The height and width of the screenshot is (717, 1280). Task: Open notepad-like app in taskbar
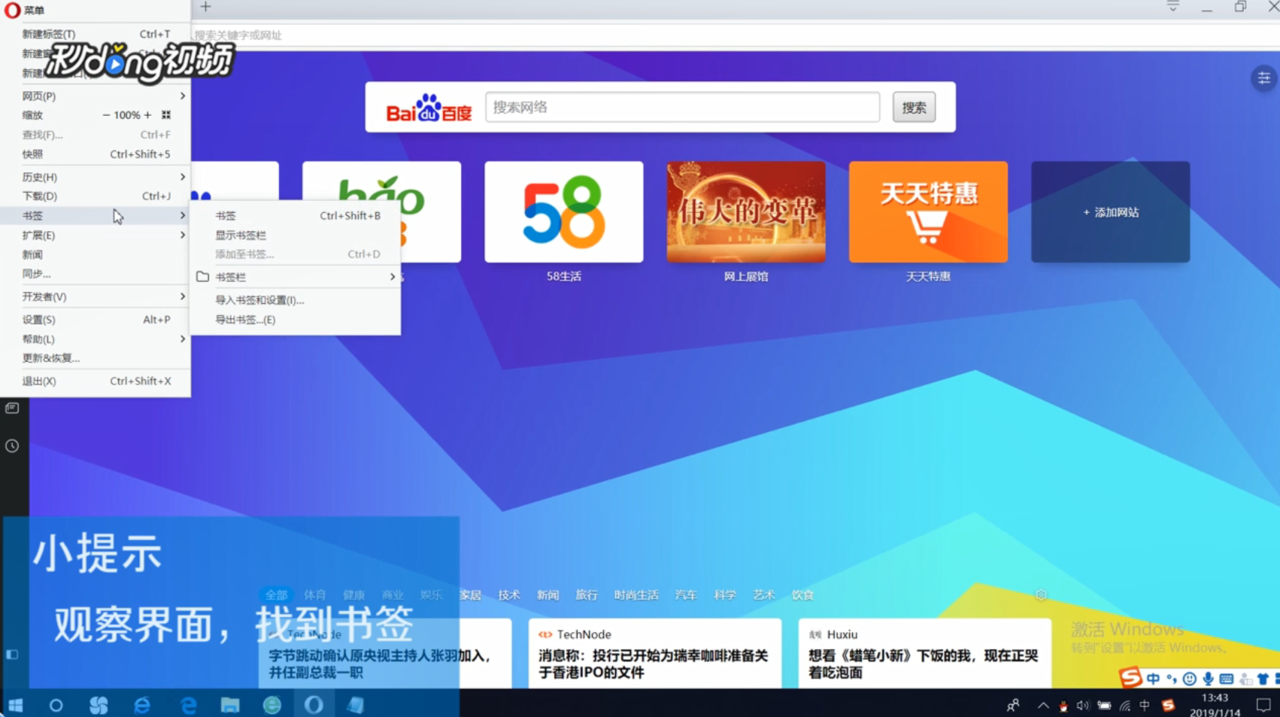point(356,705)
